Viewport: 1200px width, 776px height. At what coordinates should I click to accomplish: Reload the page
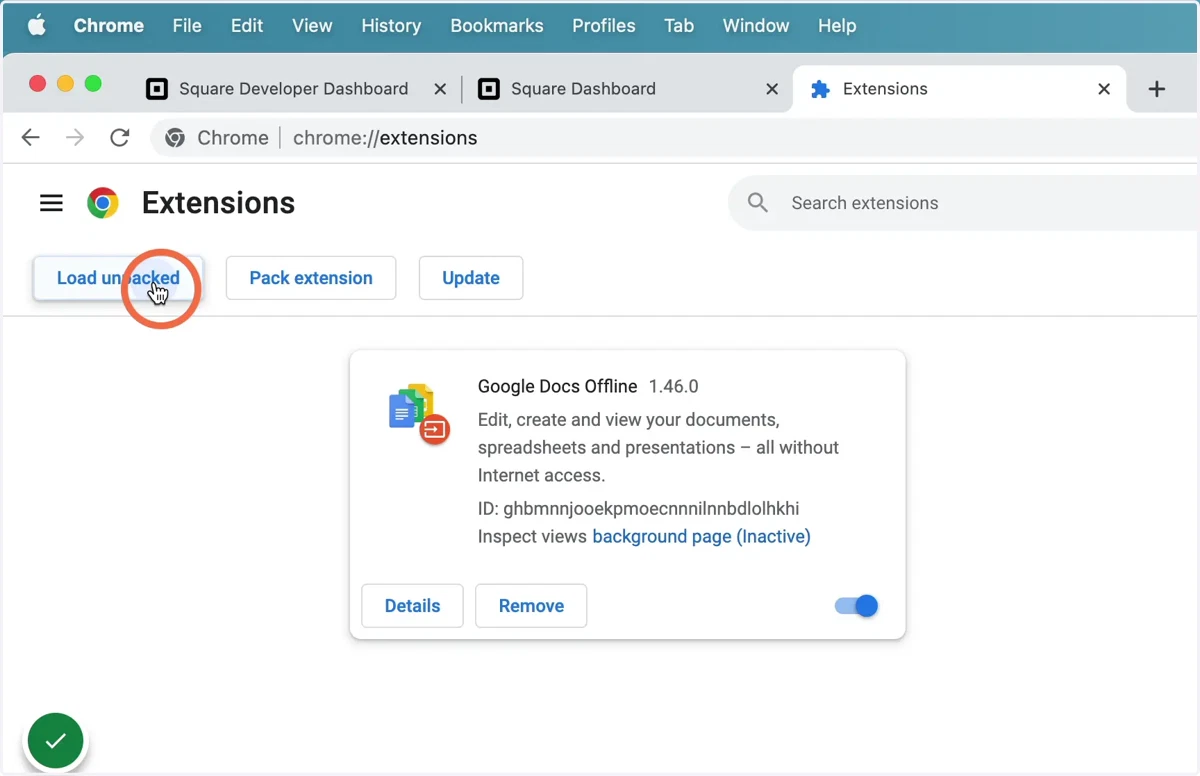click(x=120, y=138)
